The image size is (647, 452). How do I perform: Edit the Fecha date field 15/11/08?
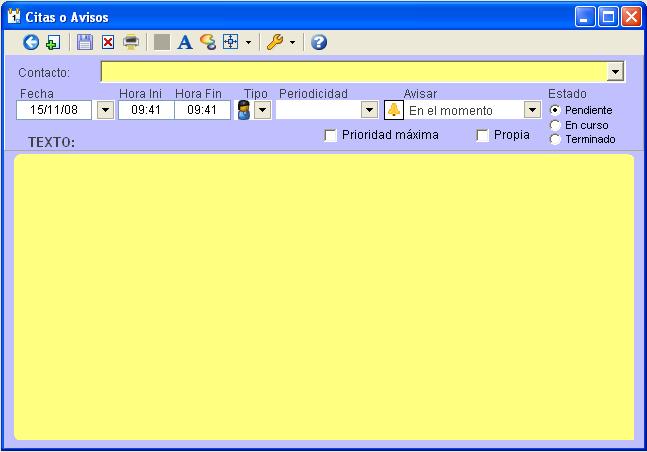54,110
